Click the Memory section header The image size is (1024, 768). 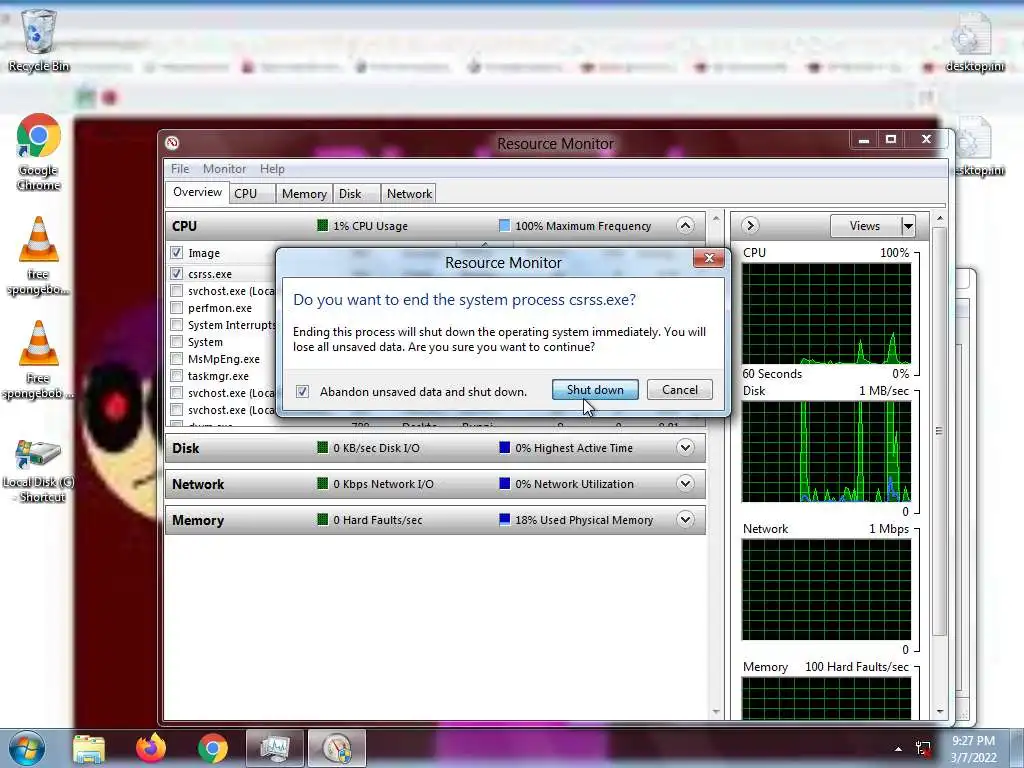[436, 520]
